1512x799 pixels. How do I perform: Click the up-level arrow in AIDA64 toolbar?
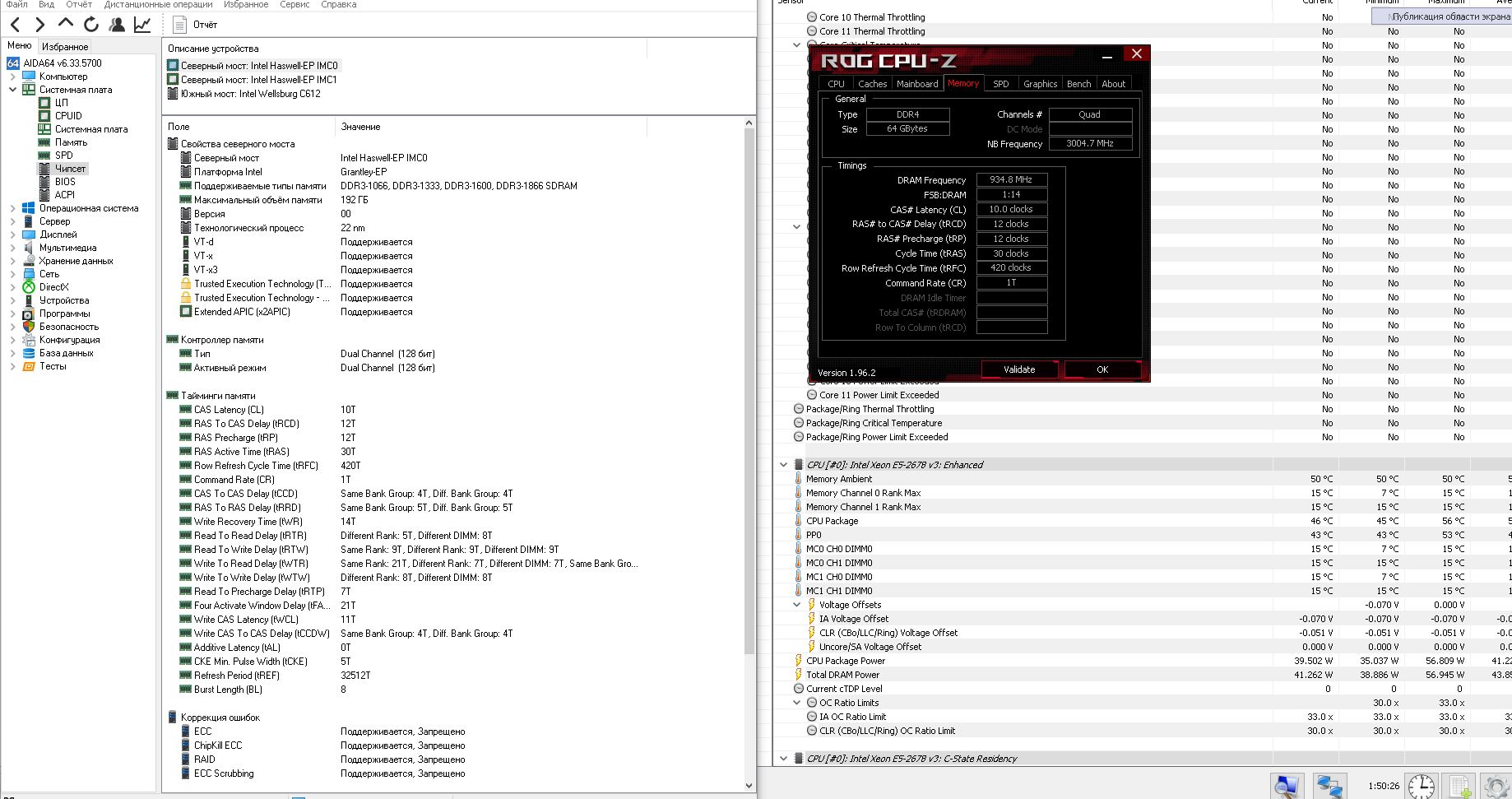(x=66, y=25)
